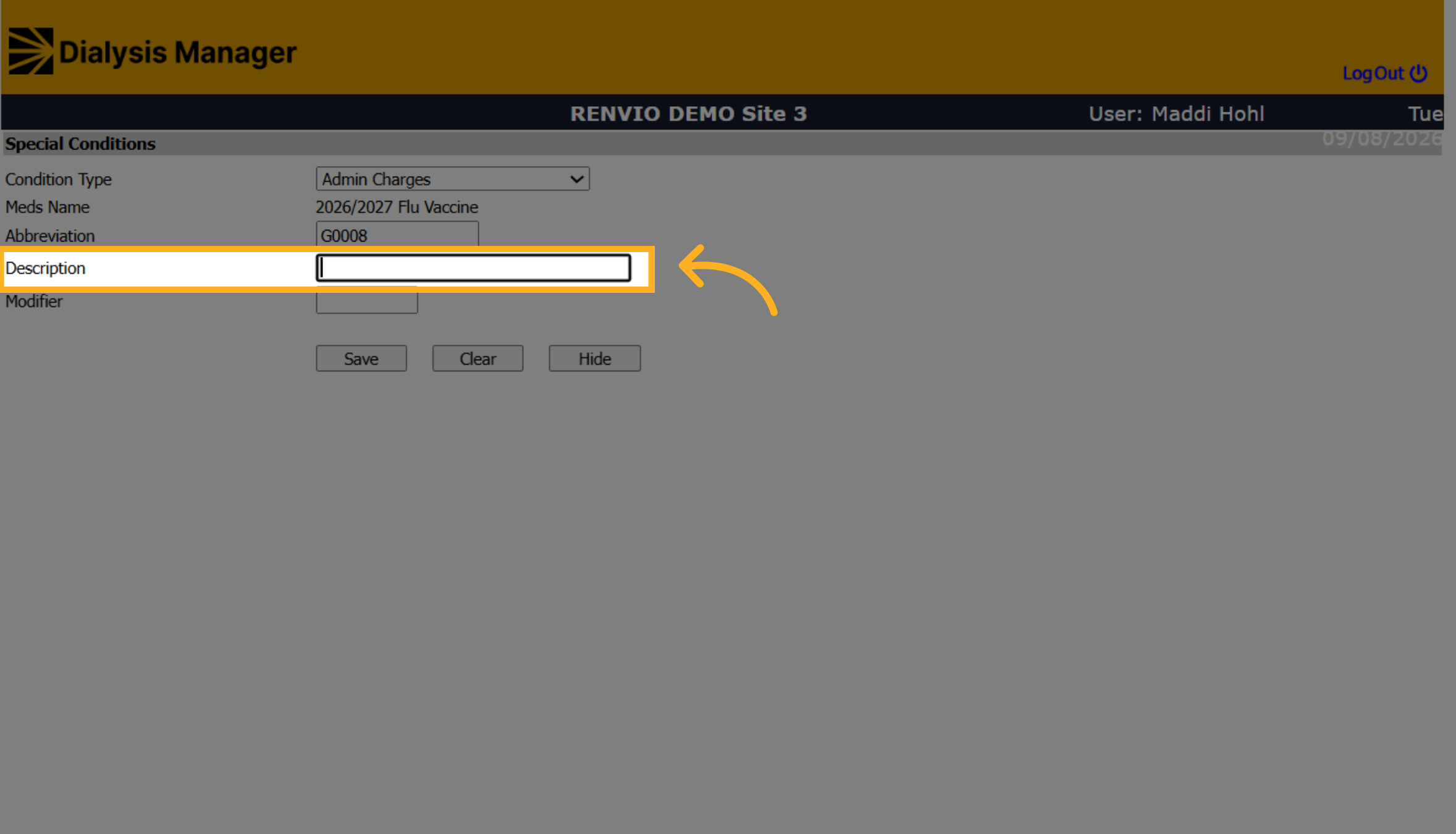Click the "Meds Name" label
The image size is (1456, 834).
(48, 207)
